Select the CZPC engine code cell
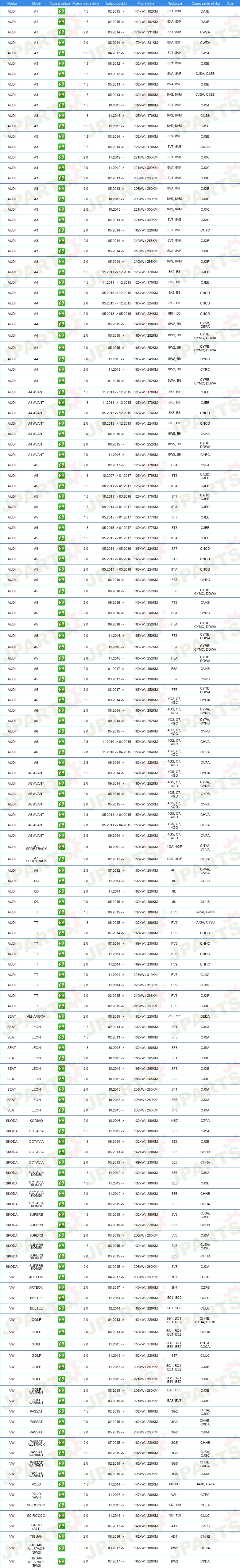 coord(205,1494)
